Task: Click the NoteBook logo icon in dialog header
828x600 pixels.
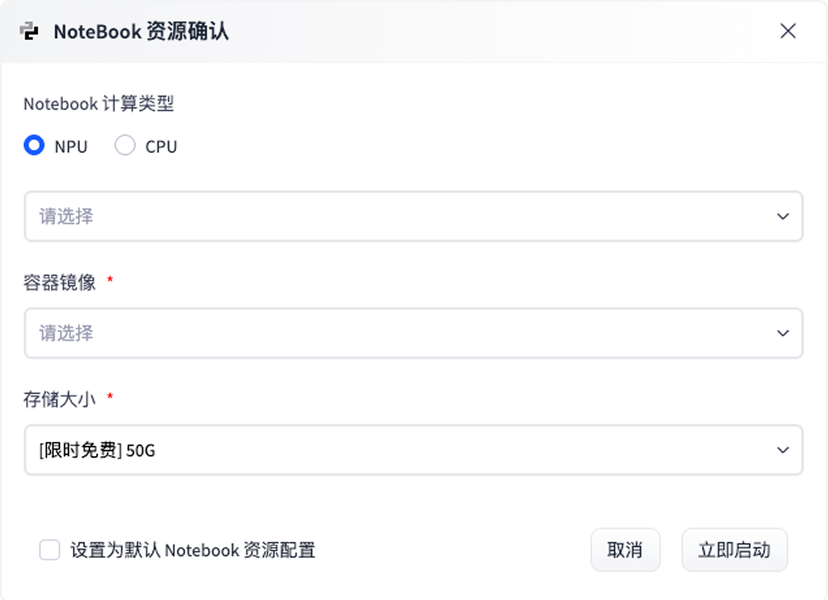Action: pos(30,31)
